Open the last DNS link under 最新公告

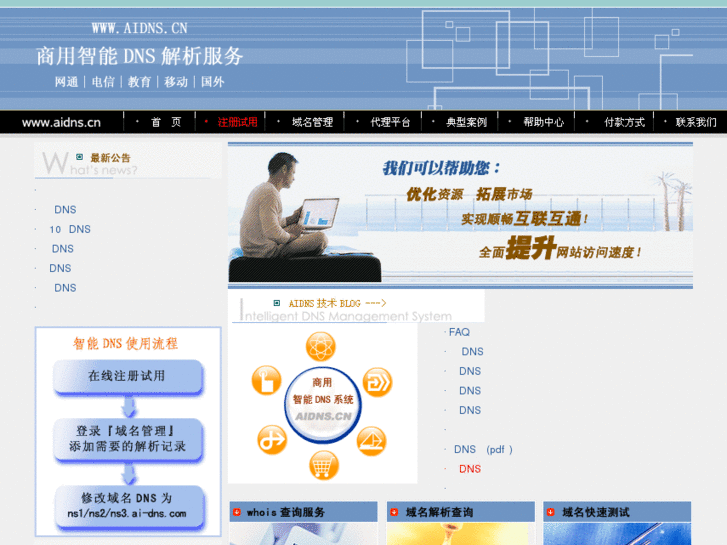(x=65, y=288)
